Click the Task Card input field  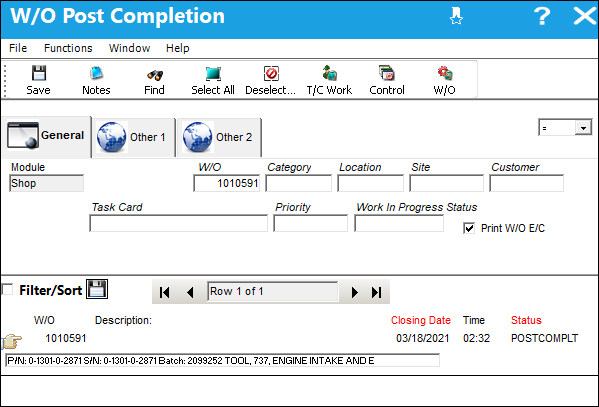(x=178, y=223)
